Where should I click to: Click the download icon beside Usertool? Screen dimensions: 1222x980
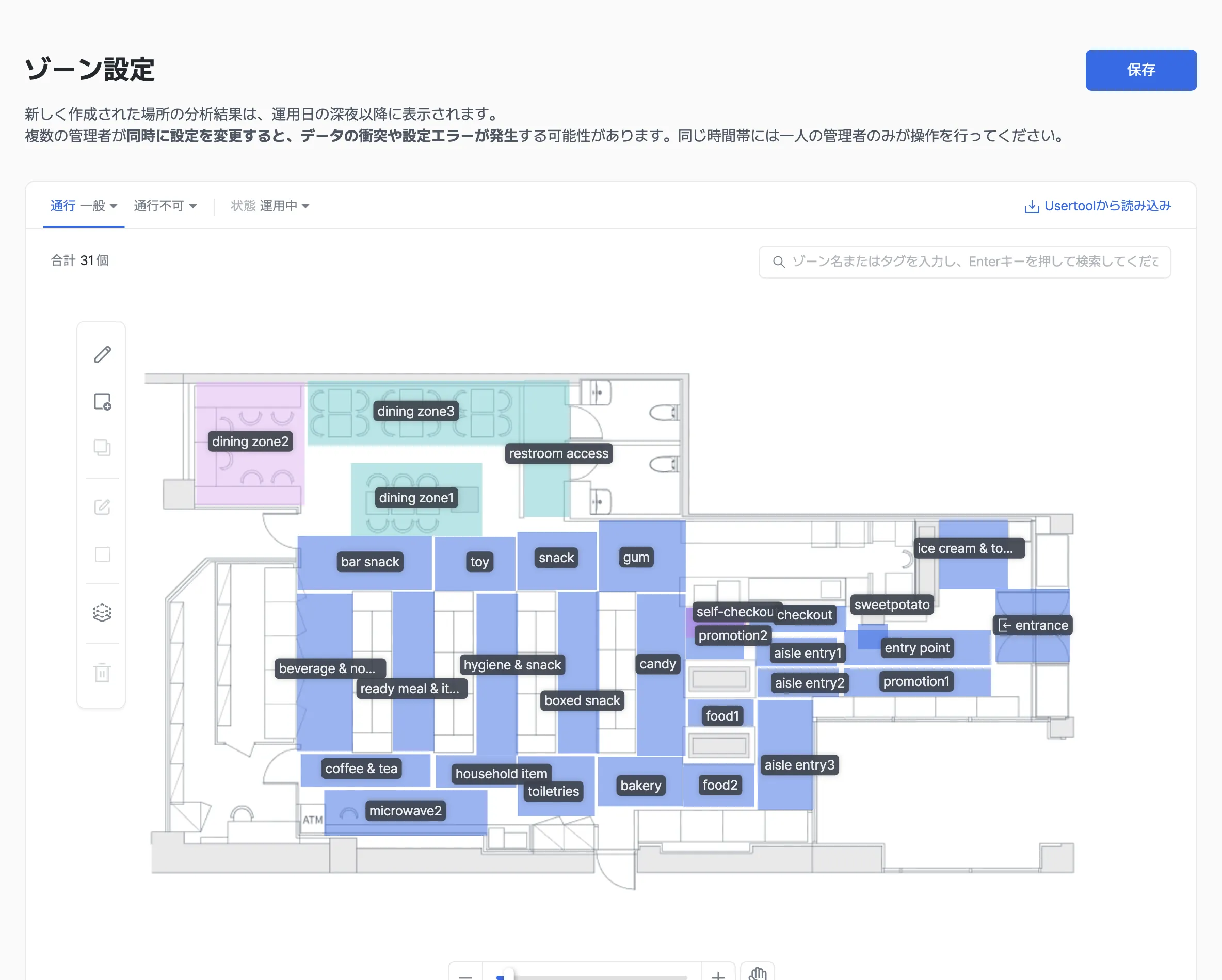1032,206
